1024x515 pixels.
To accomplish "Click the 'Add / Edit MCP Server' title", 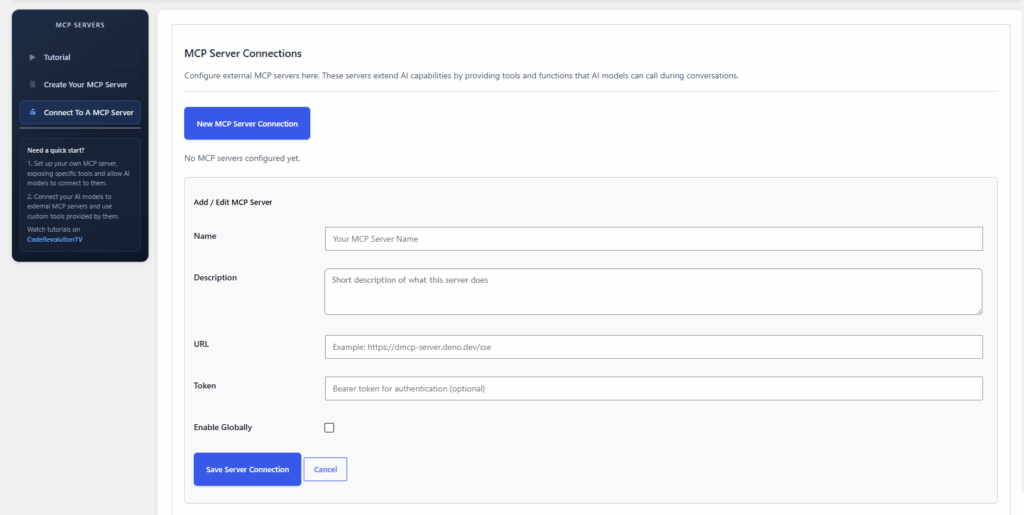I will [x=233, y=202].
